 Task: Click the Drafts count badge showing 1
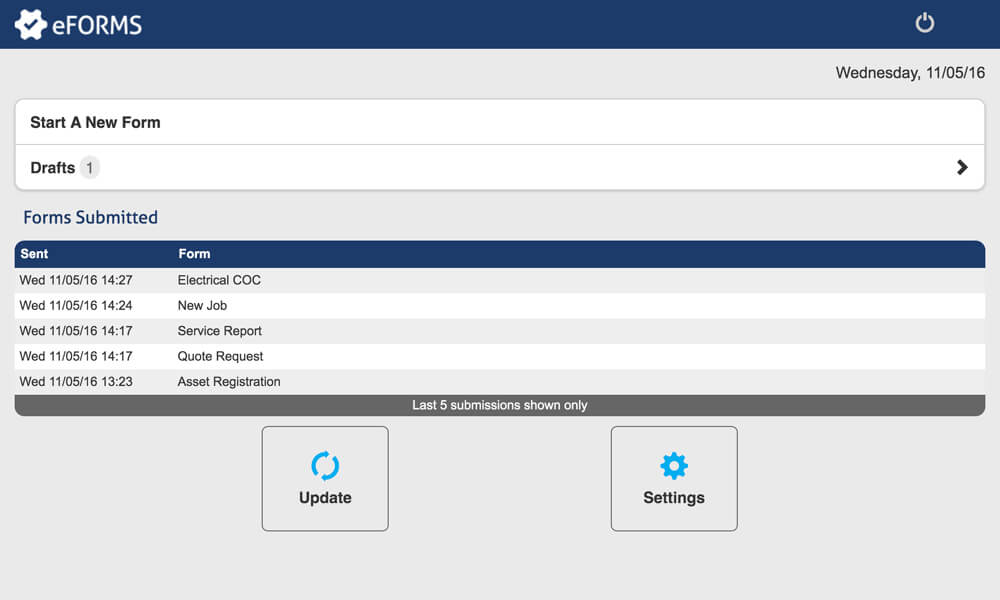coord(89,167)
